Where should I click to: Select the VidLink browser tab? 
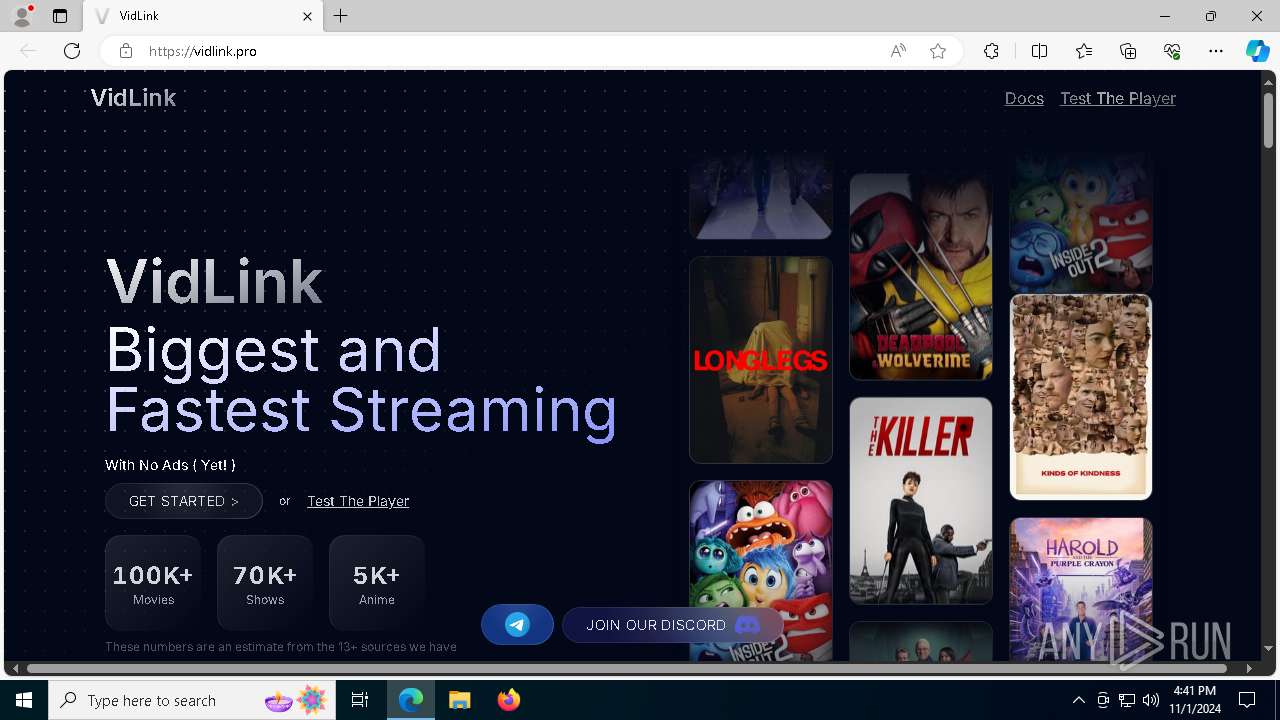coord(204,16)
